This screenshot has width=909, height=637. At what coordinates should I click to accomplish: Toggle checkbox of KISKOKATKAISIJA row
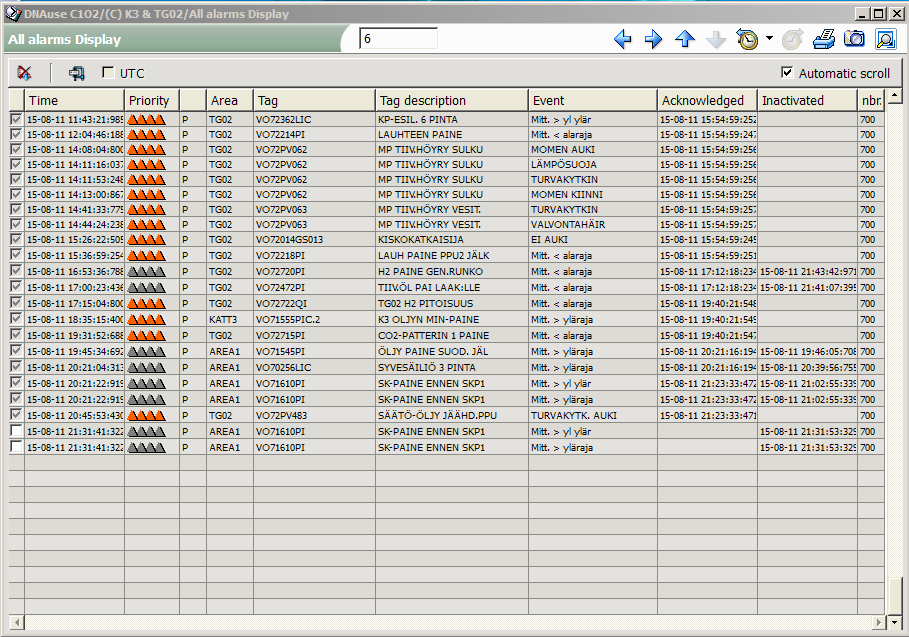(x=16, y=239)
